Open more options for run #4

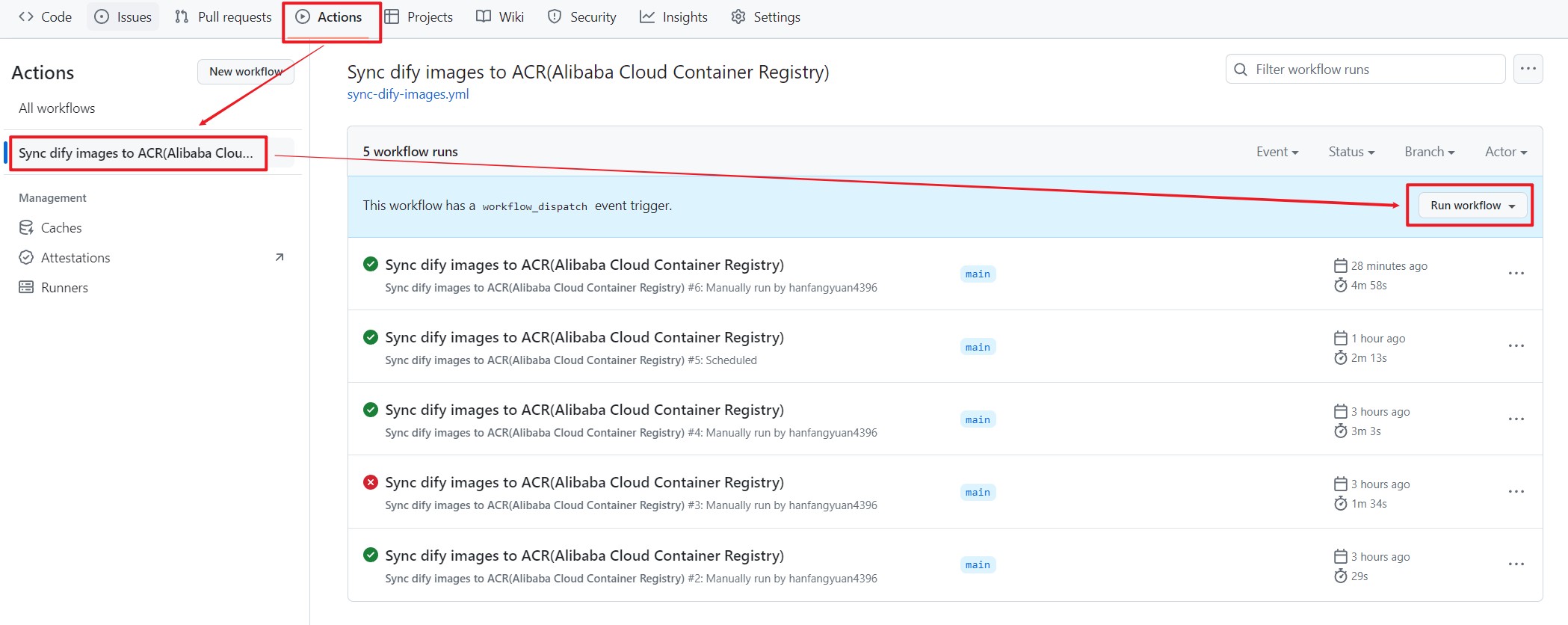1516,419
